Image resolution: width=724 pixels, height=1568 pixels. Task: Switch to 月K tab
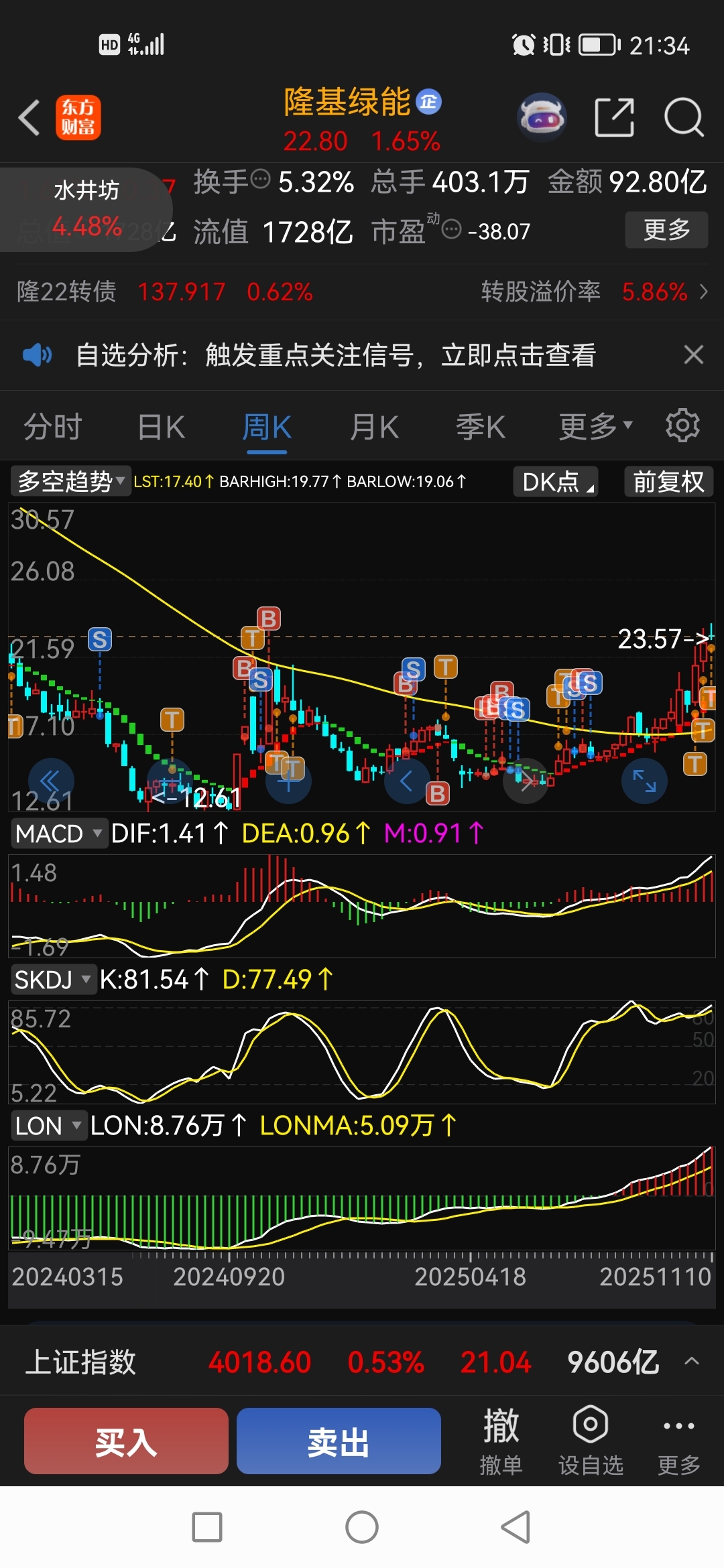click(375, 426)
